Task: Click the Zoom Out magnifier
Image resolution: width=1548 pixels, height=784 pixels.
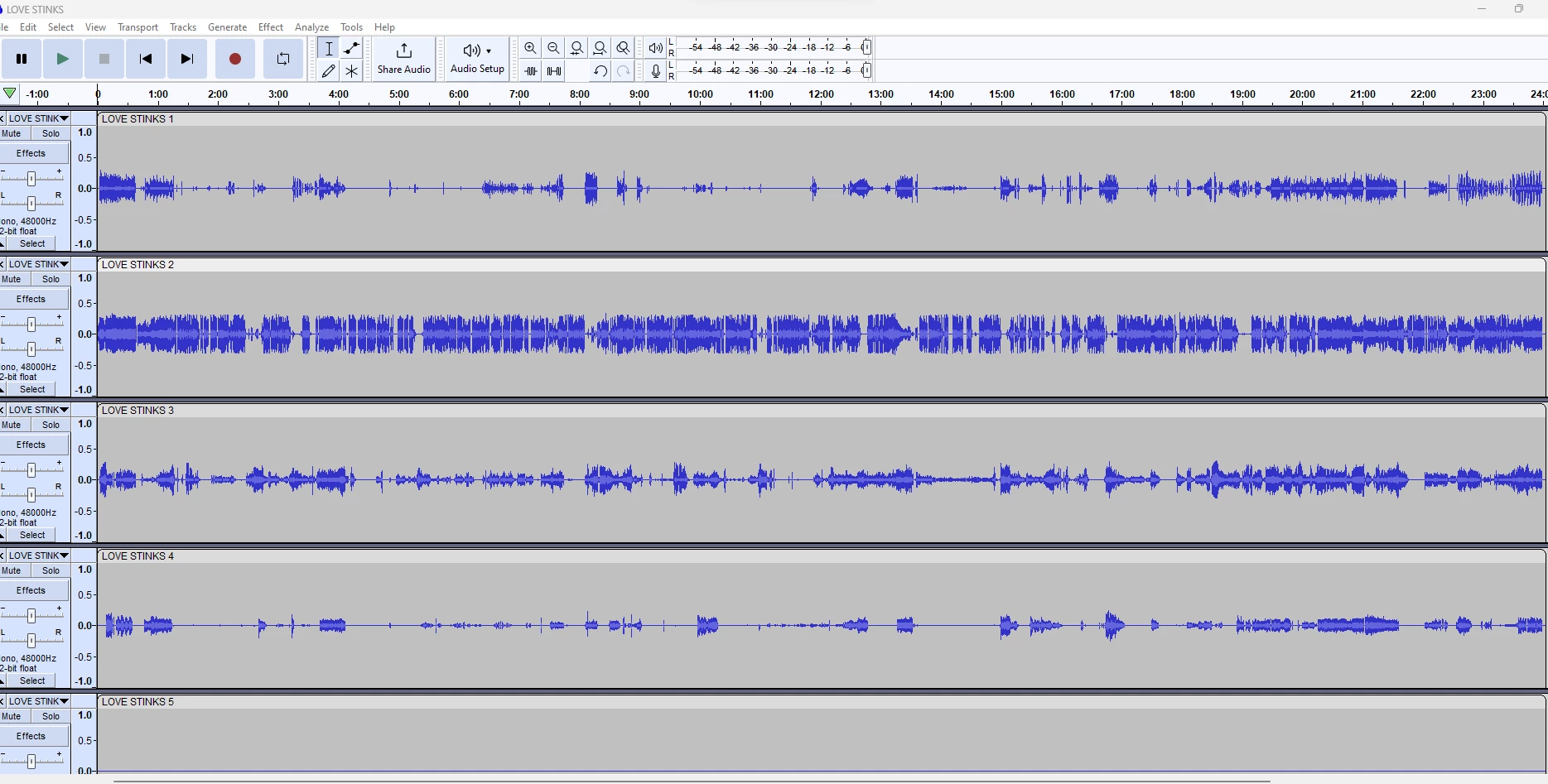Action: (x=554, y=48)
